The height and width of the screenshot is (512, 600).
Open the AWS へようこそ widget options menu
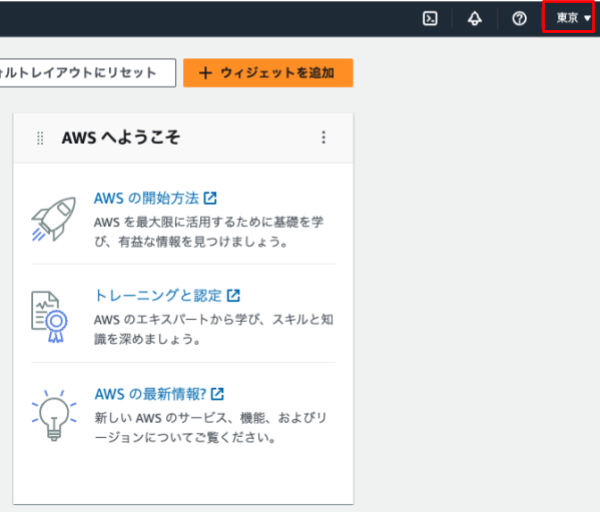323,138
